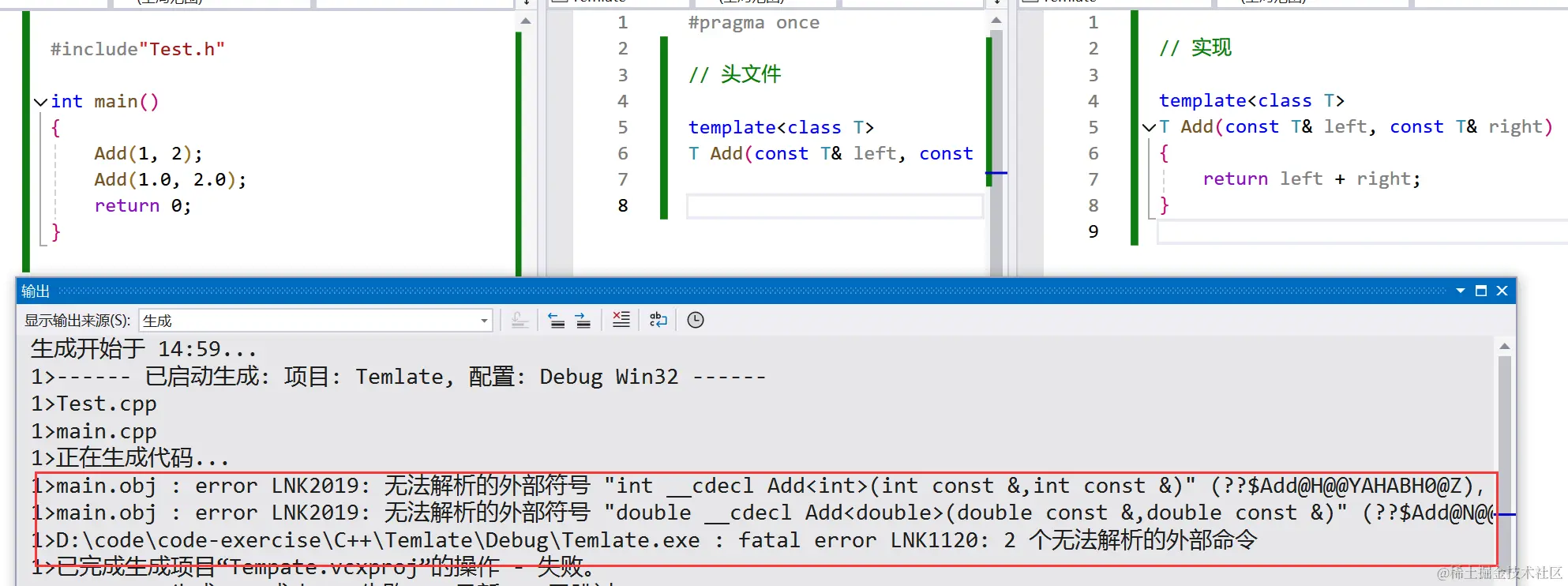Open the Output panel window position menu arrow
The height and width of the screenshot is (586, 1568).
point(1461,291)
